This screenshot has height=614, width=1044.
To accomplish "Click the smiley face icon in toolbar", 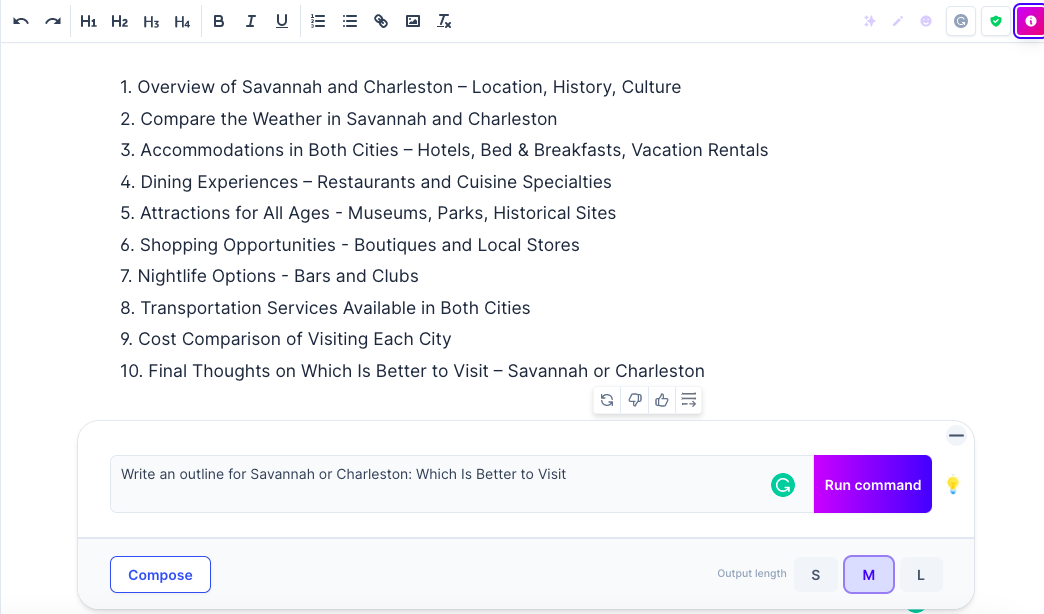I will tap(925, 21).
